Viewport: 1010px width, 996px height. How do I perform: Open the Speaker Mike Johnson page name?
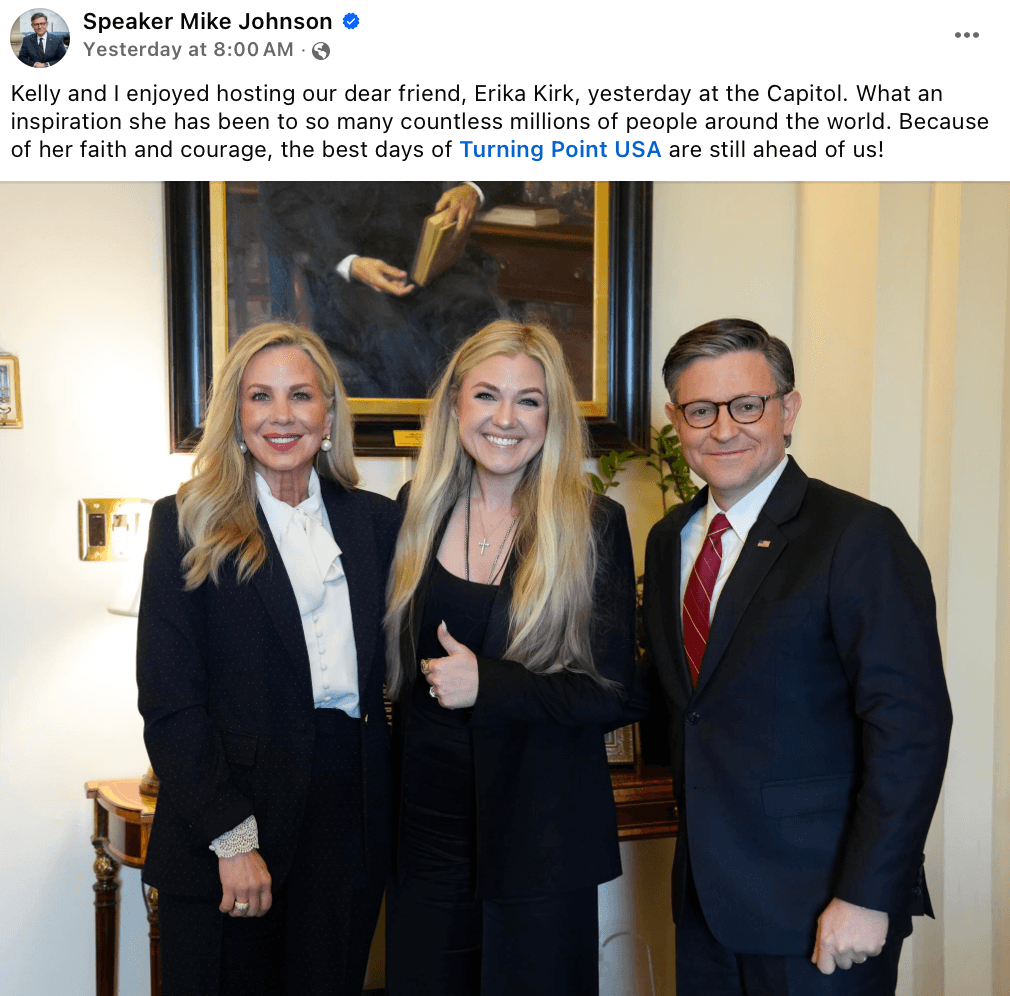coord(207,21)
